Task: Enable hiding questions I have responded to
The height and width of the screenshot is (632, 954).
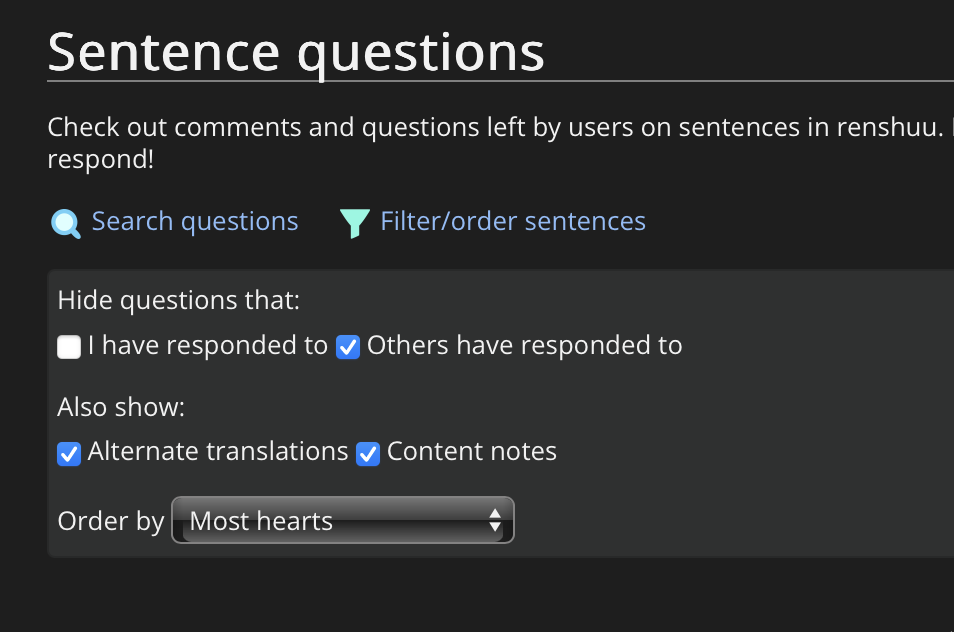Action: 69,347
